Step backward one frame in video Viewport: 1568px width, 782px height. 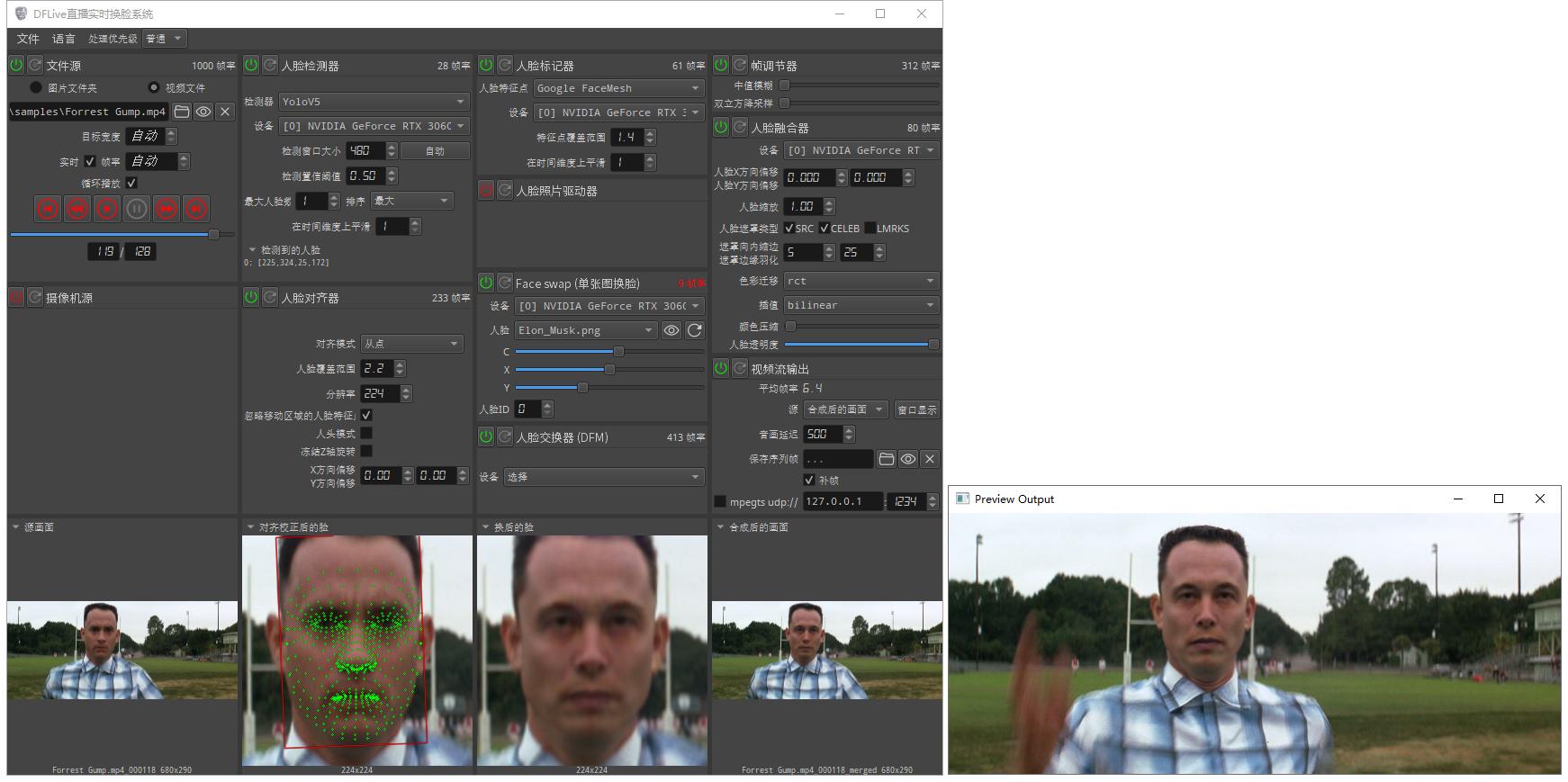[78, 209]
